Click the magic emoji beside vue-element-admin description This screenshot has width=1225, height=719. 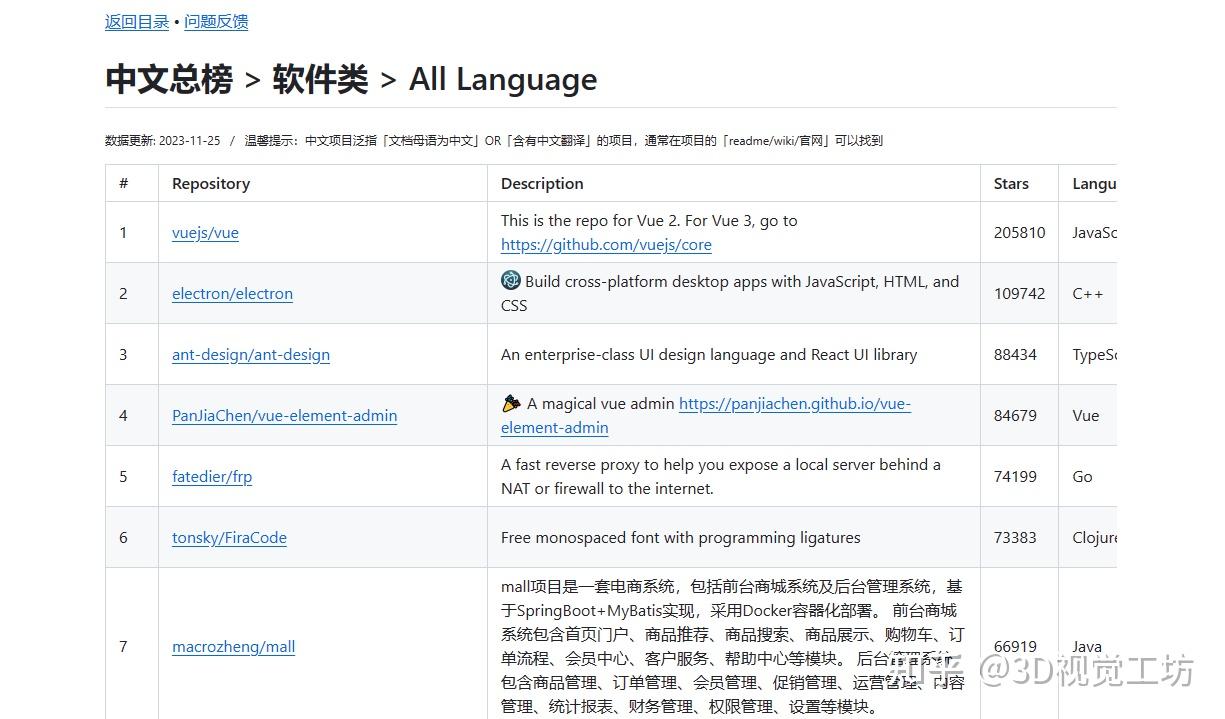tap(510, 403)
